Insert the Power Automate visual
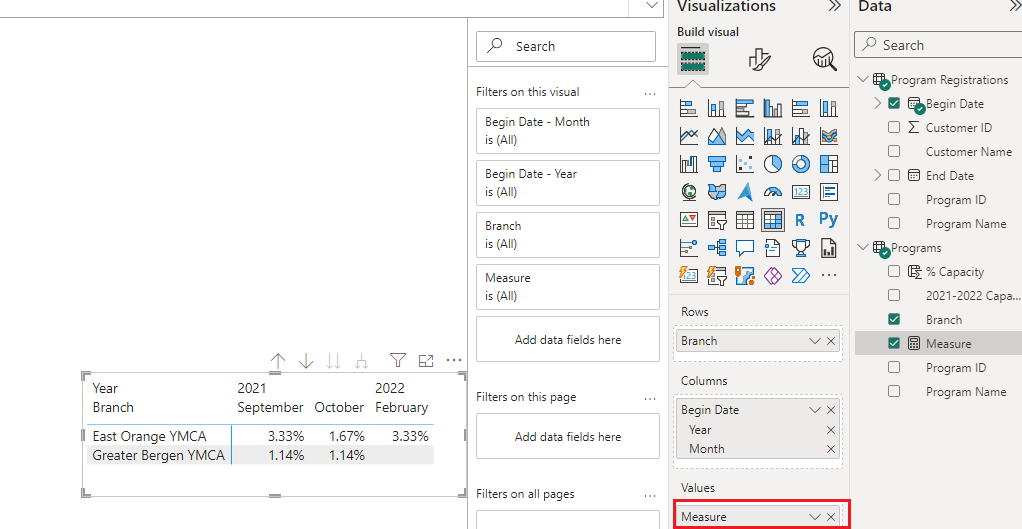The width and height of the screenshot is (1022, 529). 801,276
